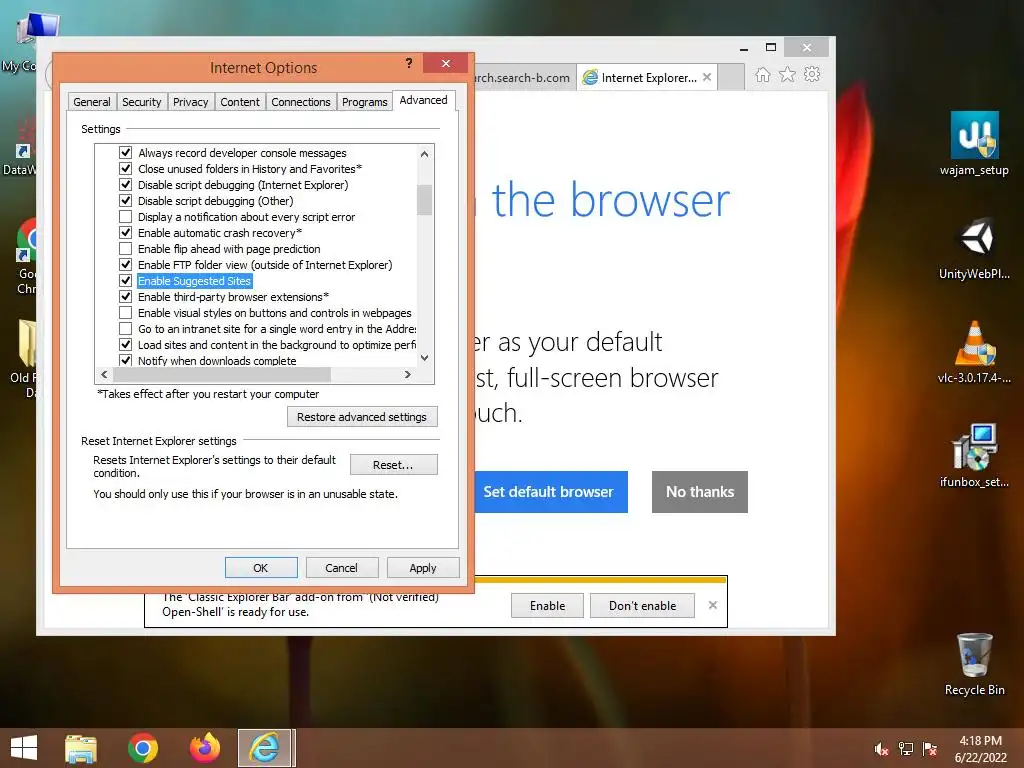Click the settings list scroll down arrow
1024x768 pixels.
(x=424, y=358)
